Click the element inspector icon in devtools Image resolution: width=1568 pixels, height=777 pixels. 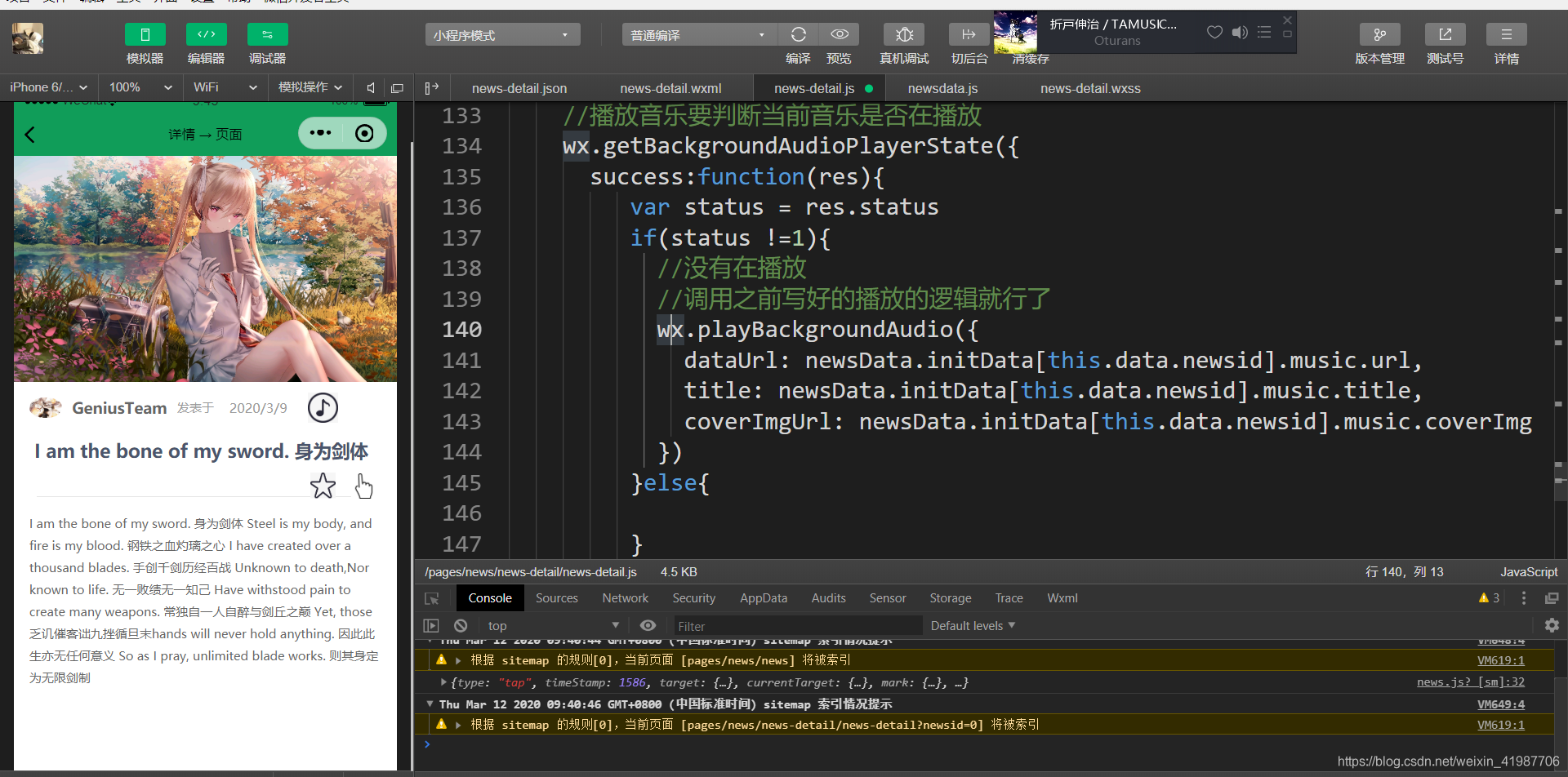click(432, 598)
